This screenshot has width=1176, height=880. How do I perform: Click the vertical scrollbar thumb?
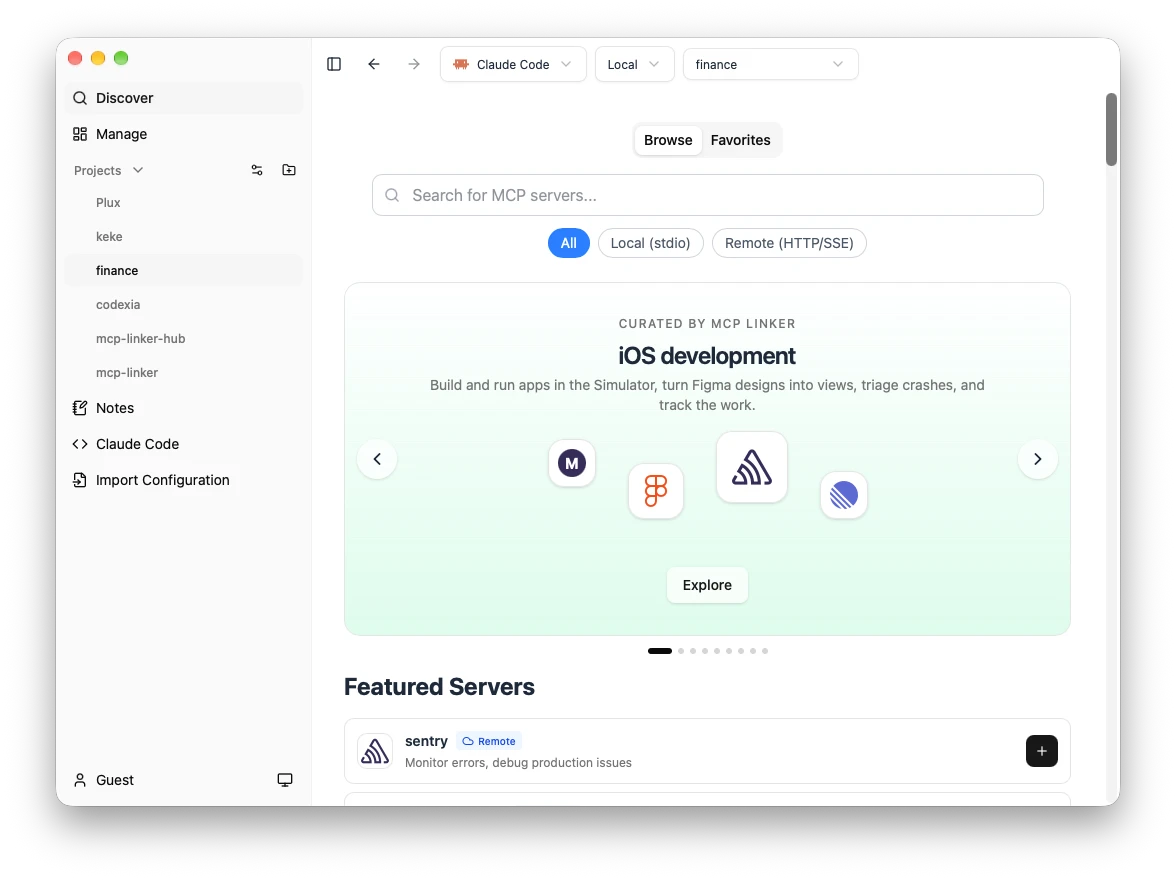tap(1112, 129)
